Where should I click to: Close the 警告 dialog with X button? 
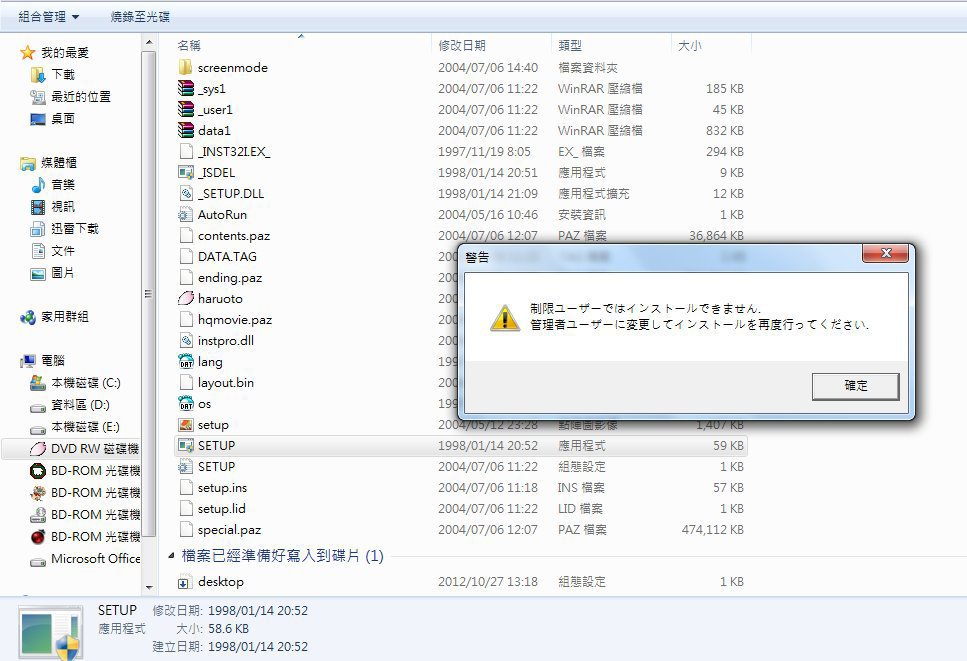[885, 253]
